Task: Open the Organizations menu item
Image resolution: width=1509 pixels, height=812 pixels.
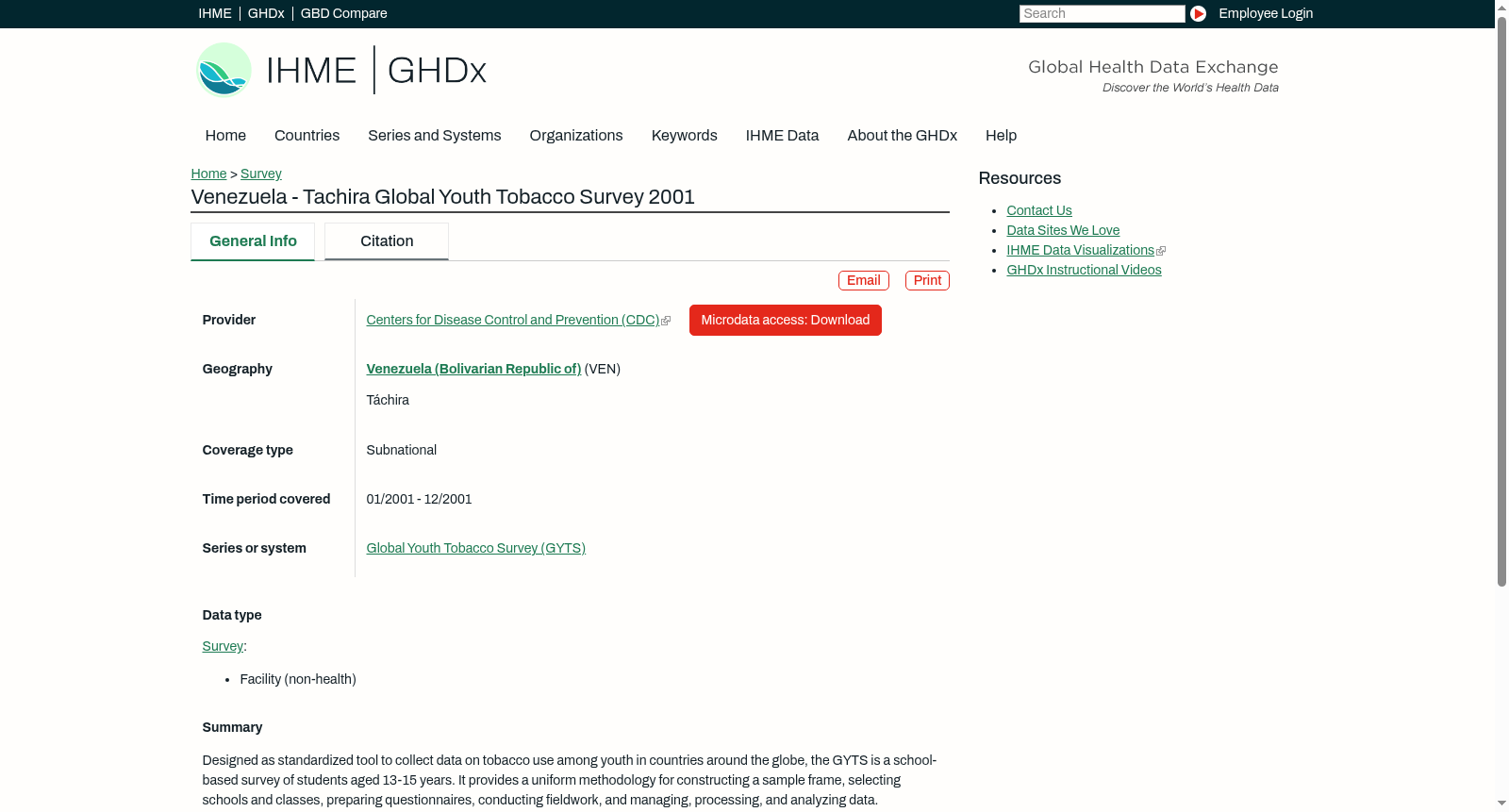Action: [576, 136]
